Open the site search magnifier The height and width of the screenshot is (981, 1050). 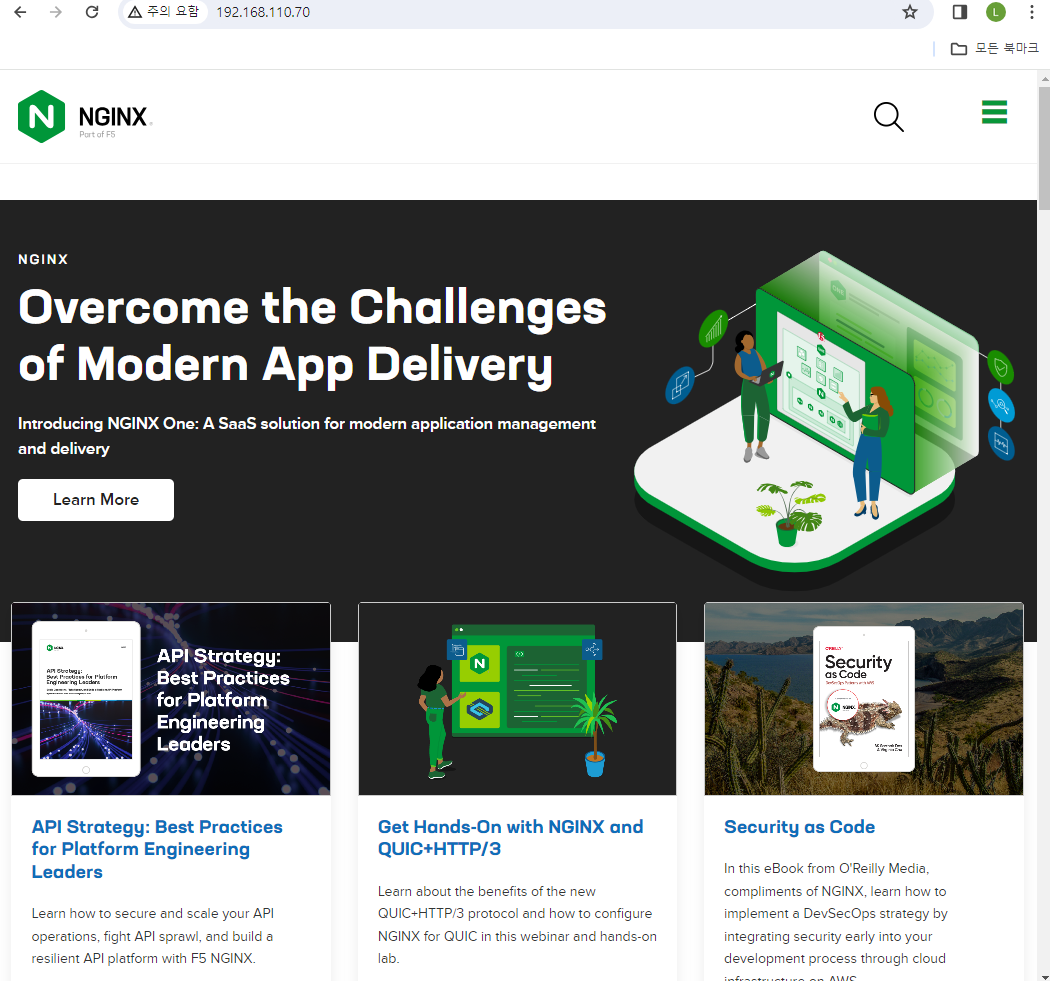(889, 117)
